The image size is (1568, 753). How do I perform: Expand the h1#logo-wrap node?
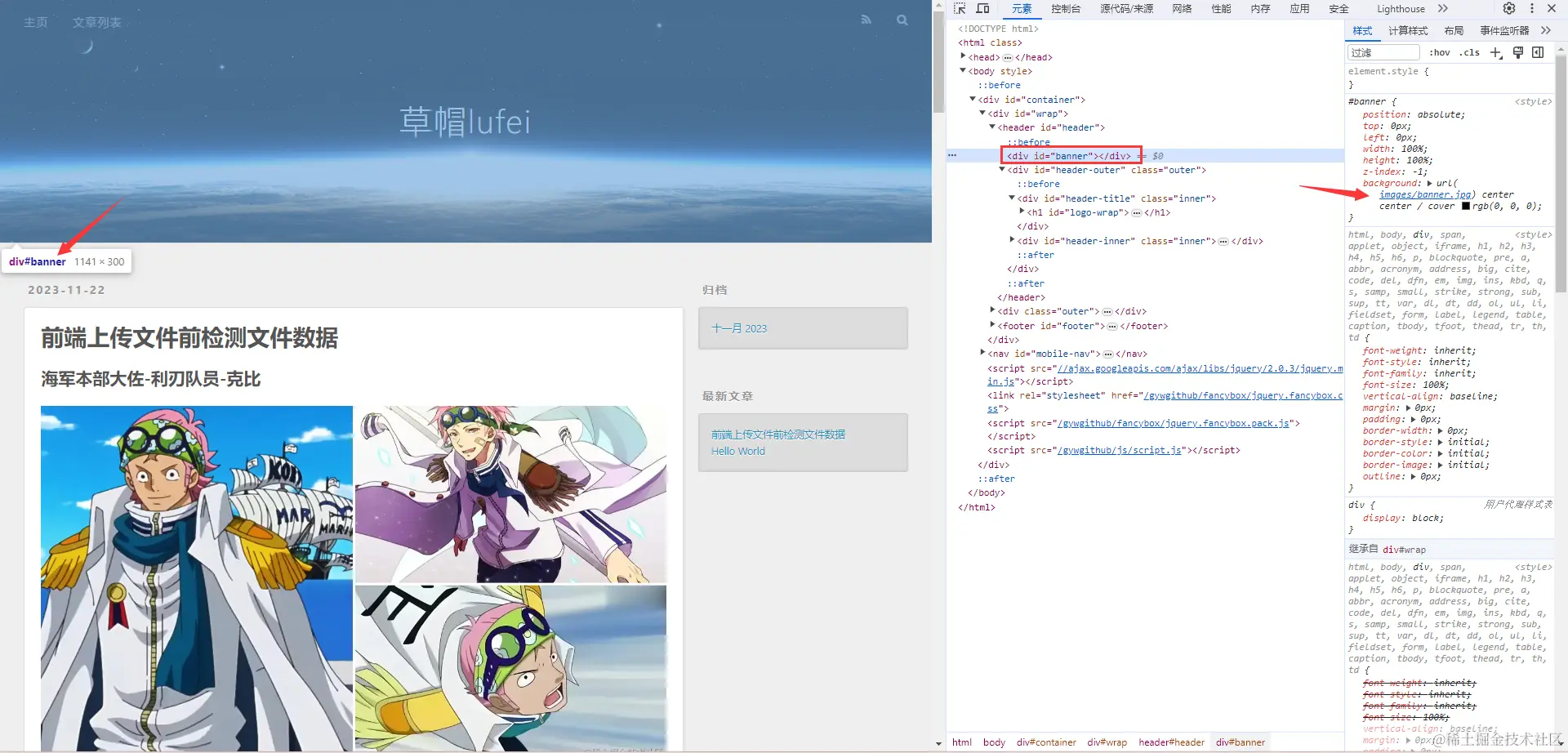1022,212
